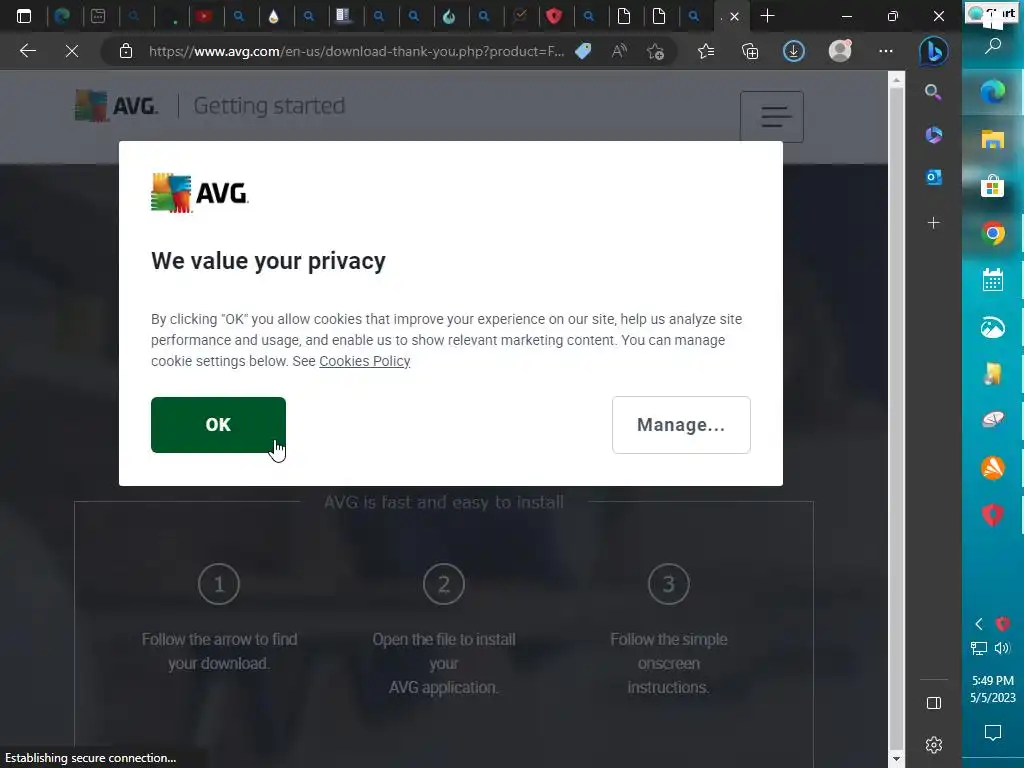Open Microsoft Edge from taskbar
This screenshot has height=768, width=1024.
[993, 92]
